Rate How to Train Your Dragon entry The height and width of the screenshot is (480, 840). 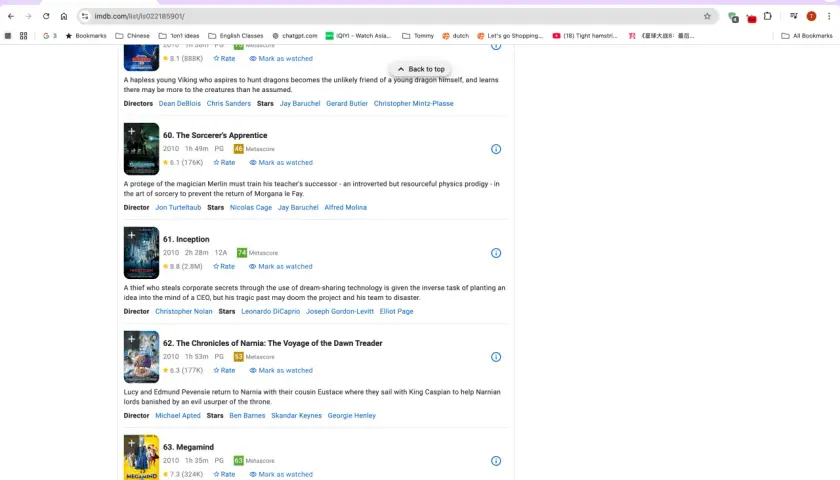click(224, 58)
